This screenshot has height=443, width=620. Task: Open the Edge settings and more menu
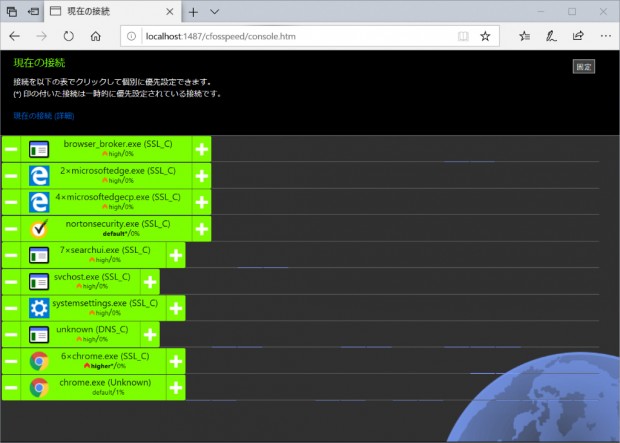pyautogui.click(x=605, y=36)
